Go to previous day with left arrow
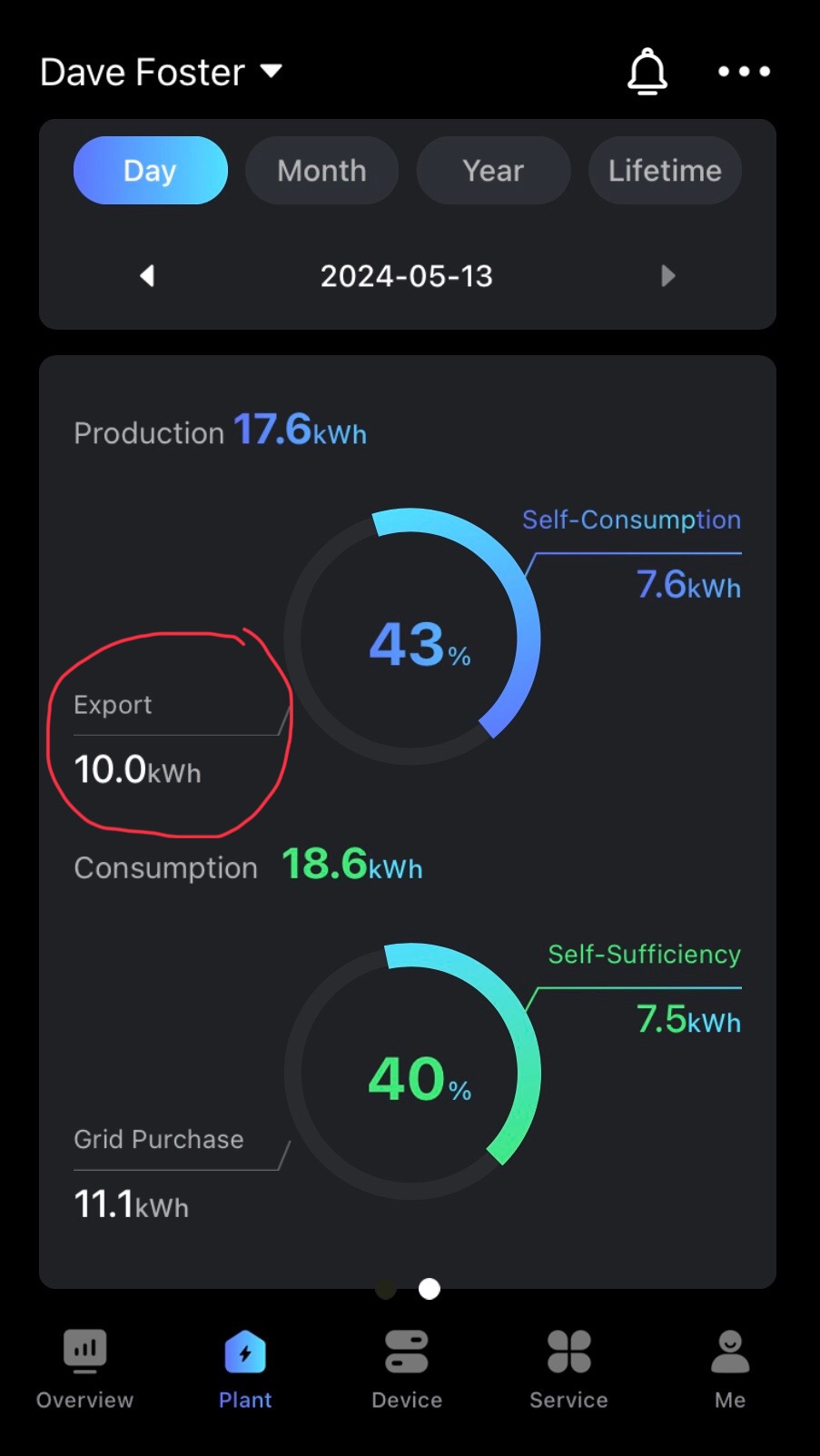The image size is (820, 1456). (x=147, y=275)
